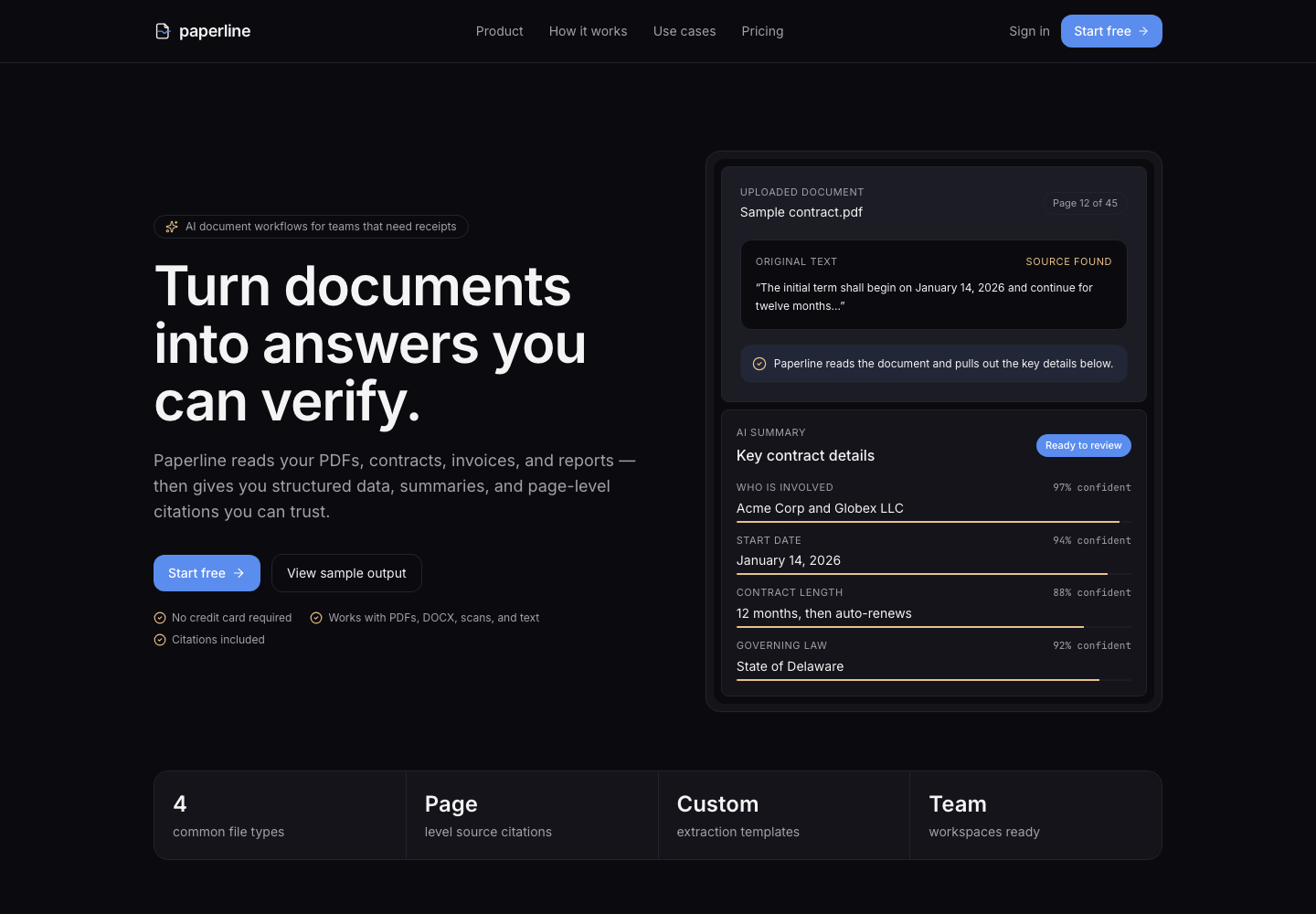Click the 94% confident label
The height and width of the screenshot is (914, 1316).
1092,540
